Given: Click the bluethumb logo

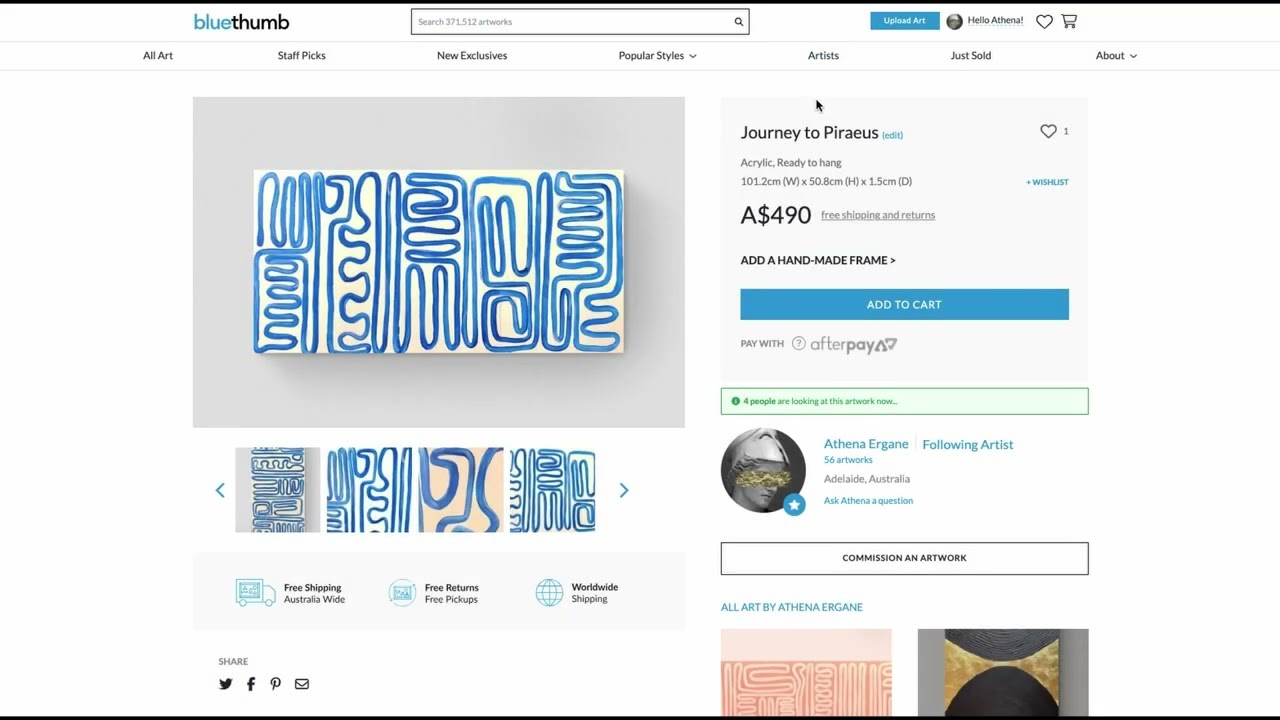Looking at the screenshot, I should point(241,21).
